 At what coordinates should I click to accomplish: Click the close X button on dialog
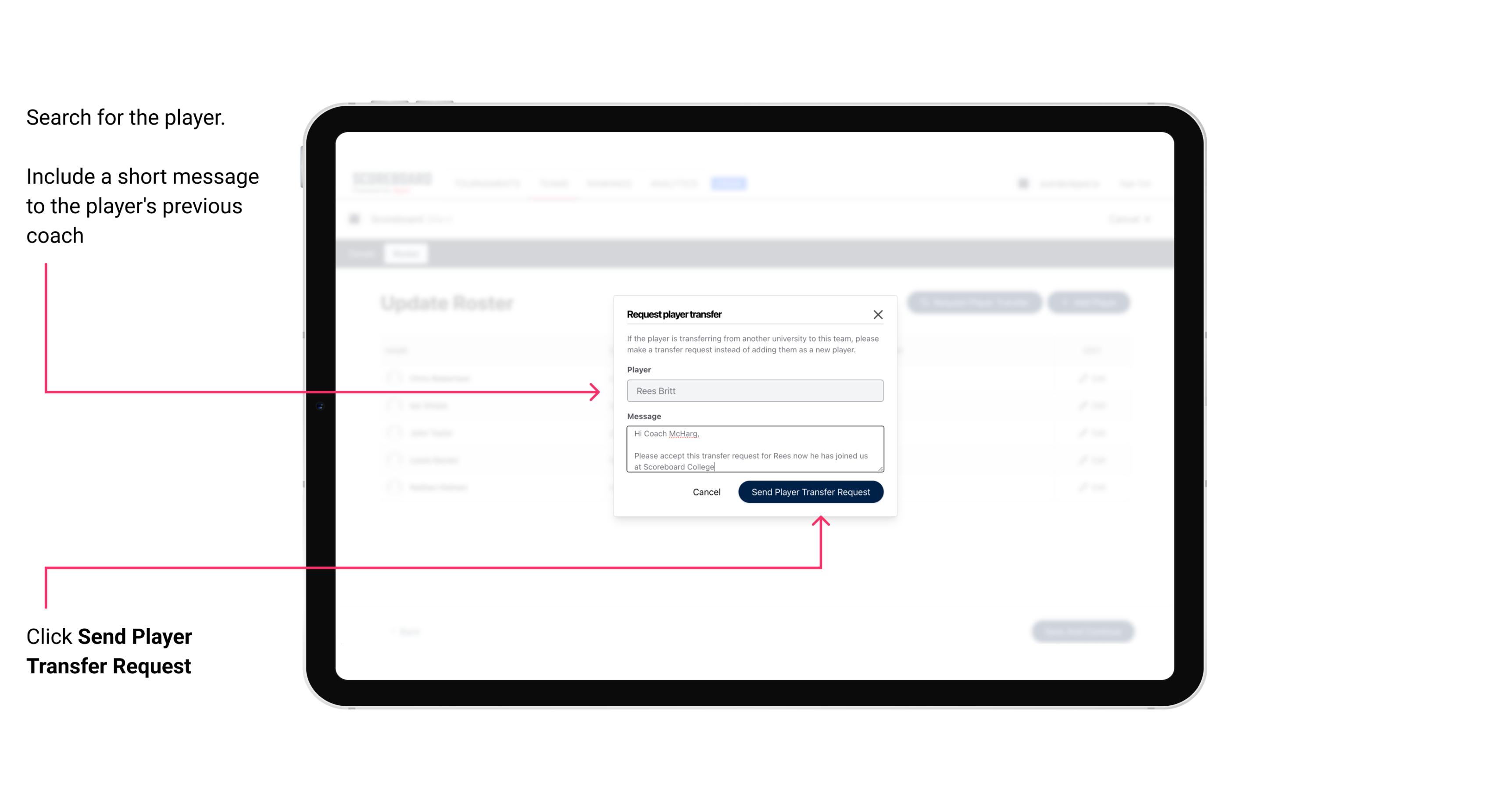pyautogui.click(x=878, y=314)
